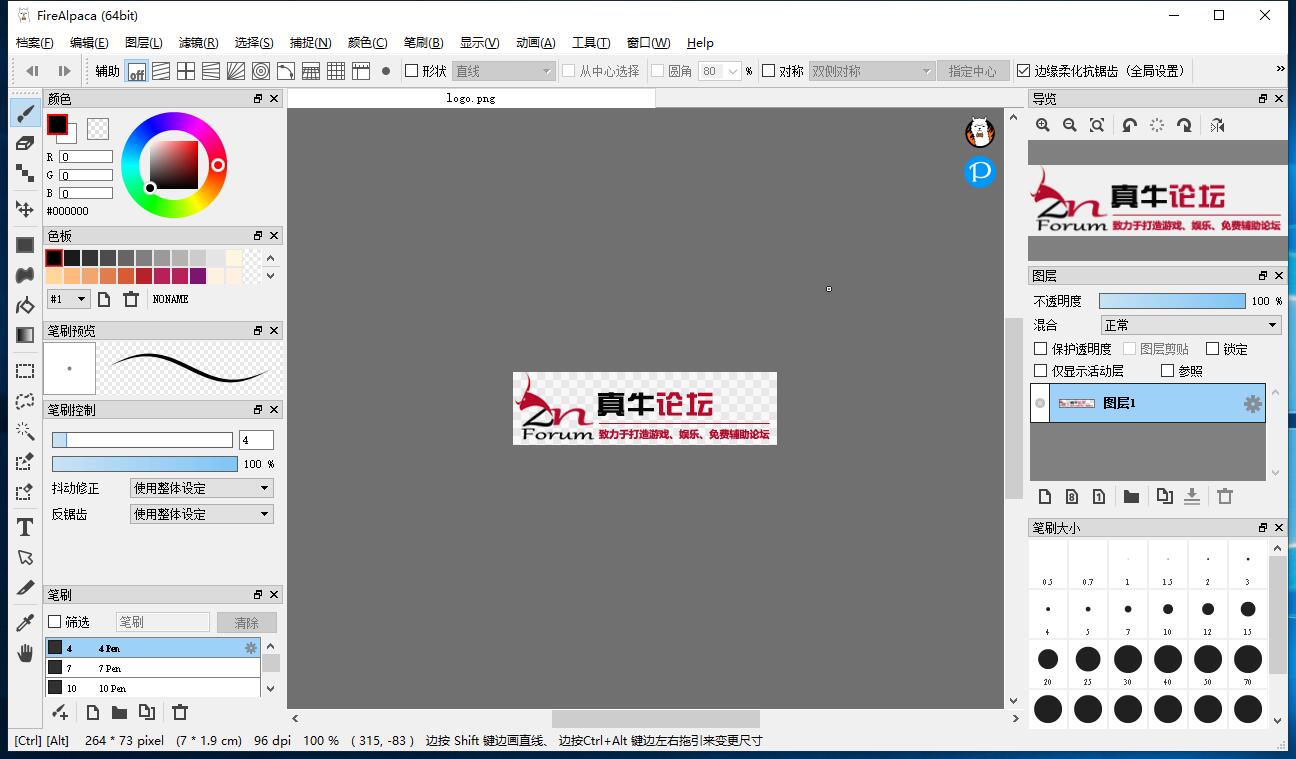This screenshot has height=759, width=1296.
Task: Open the 混合 blend mode dropdown
Action: tap(1189, 324)
